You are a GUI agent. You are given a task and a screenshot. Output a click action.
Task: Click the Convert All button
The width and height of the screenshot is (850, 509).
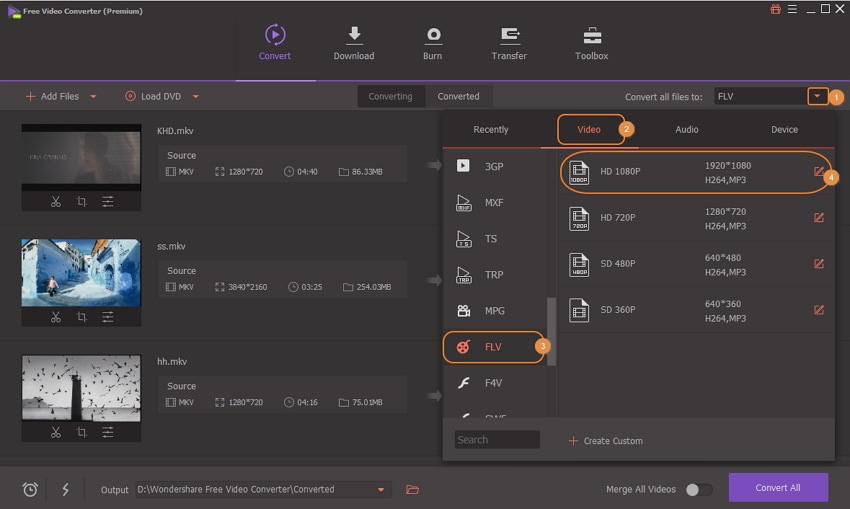pyautogui.click(x=778, y=487)
